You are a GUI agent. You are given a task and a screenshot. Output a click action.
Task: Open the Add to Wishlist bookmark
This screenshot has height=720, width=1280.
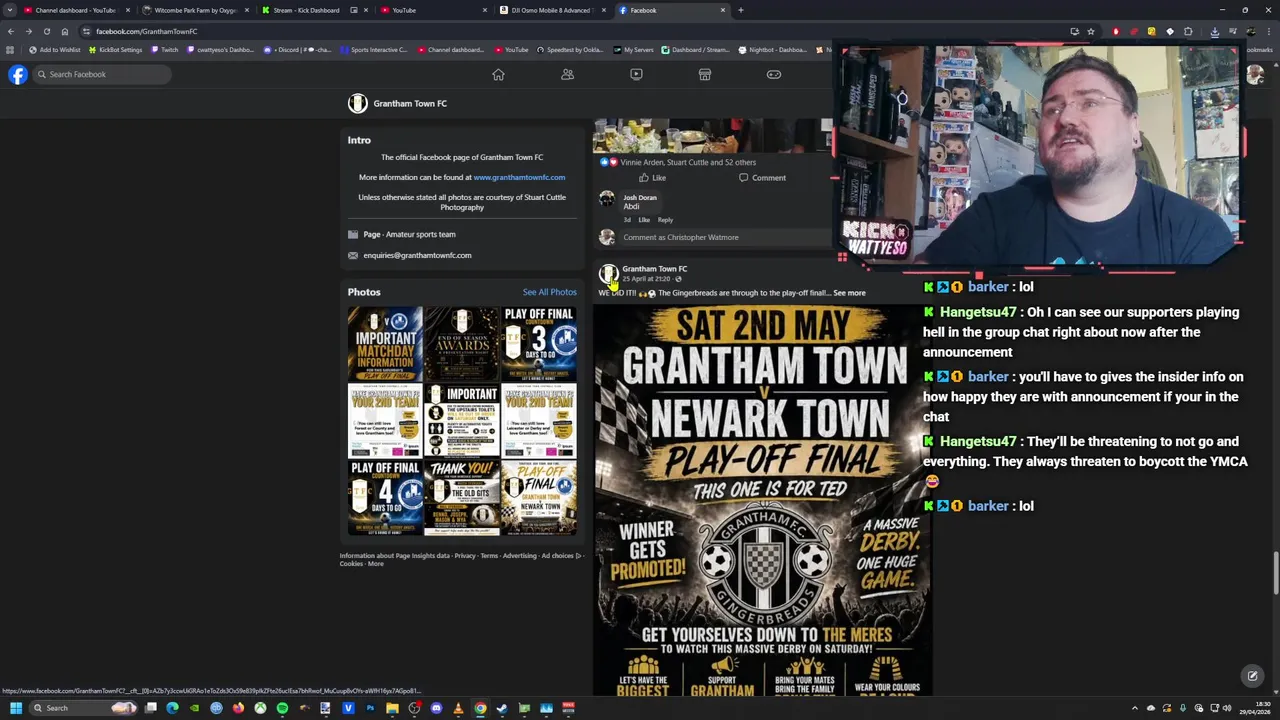tap(55, 50)
